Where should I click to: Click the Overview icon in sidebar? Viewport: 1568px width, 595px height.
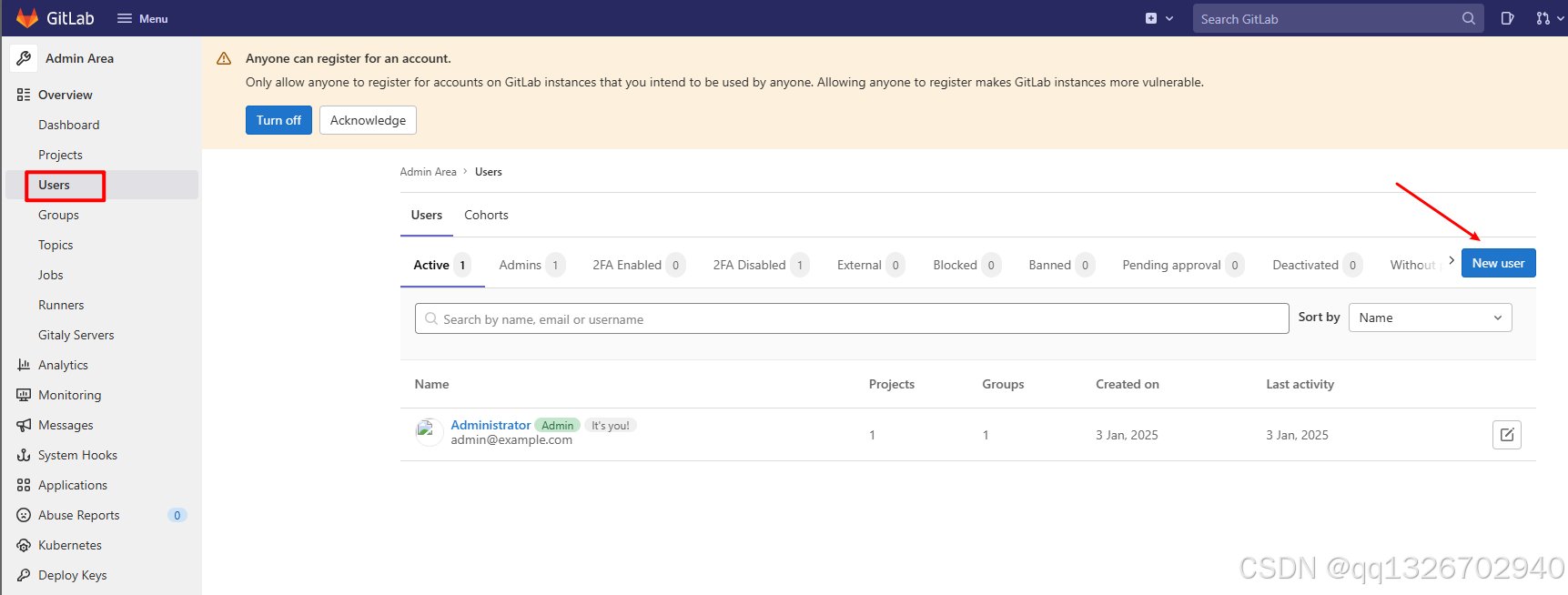pyautogui.click(x=24, y=95)
